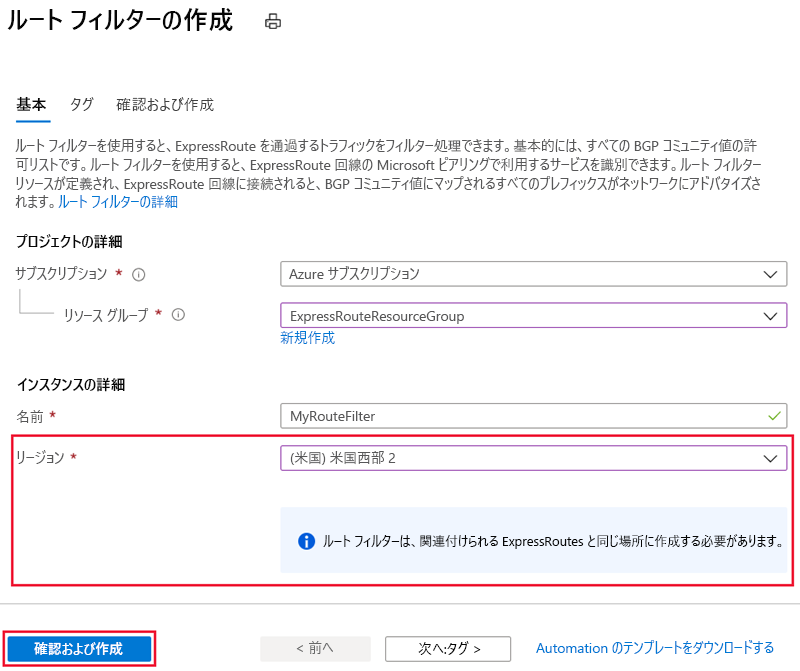Expand the region chevron arrow
This screenshot has height=671, width=800.
click(770, 458)
